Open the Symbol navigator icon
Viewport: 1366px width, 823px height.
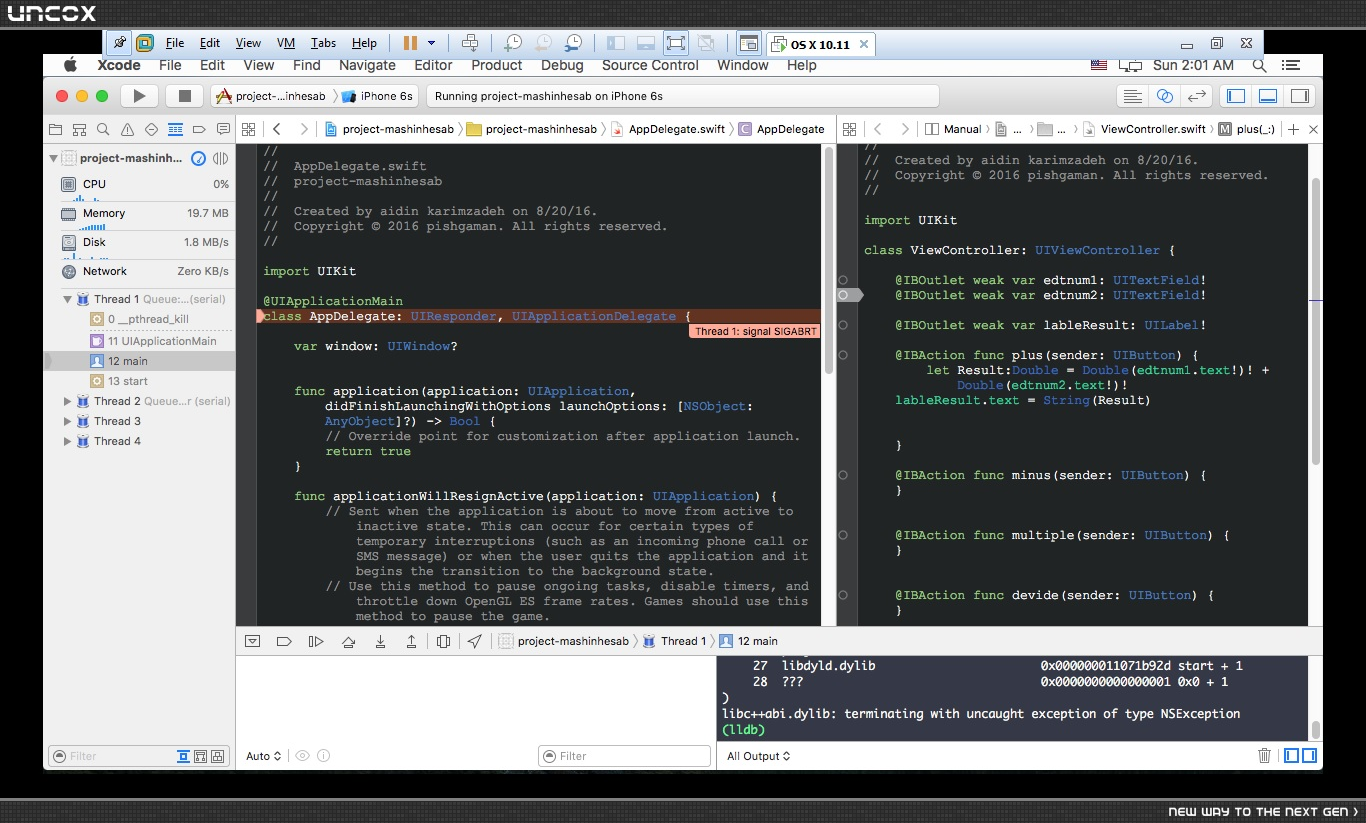coord(79,129)
